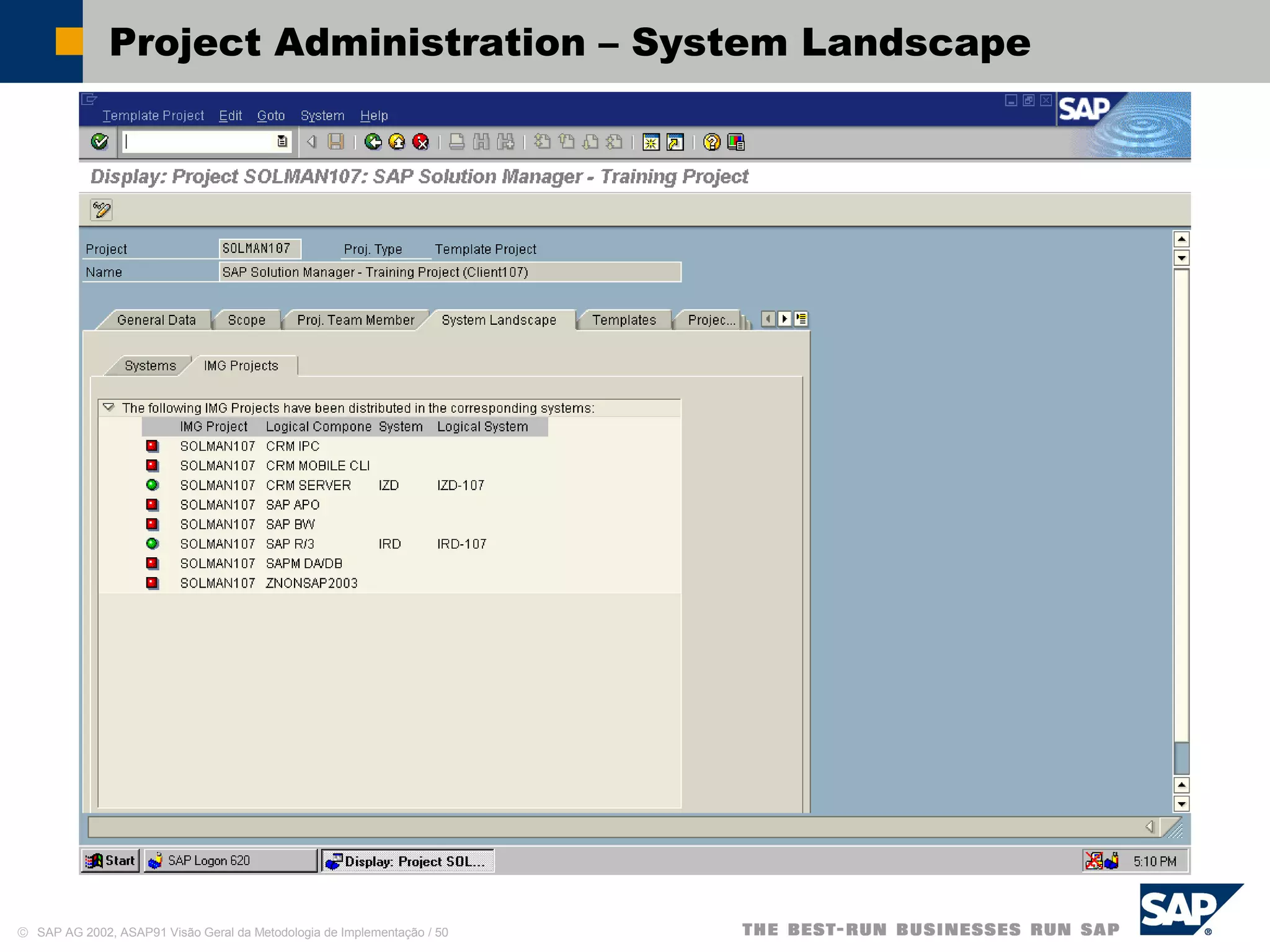Click the Customize Local Layout icon
The width and height of the screenshot is (1270, 952).
tap(736, 142)
